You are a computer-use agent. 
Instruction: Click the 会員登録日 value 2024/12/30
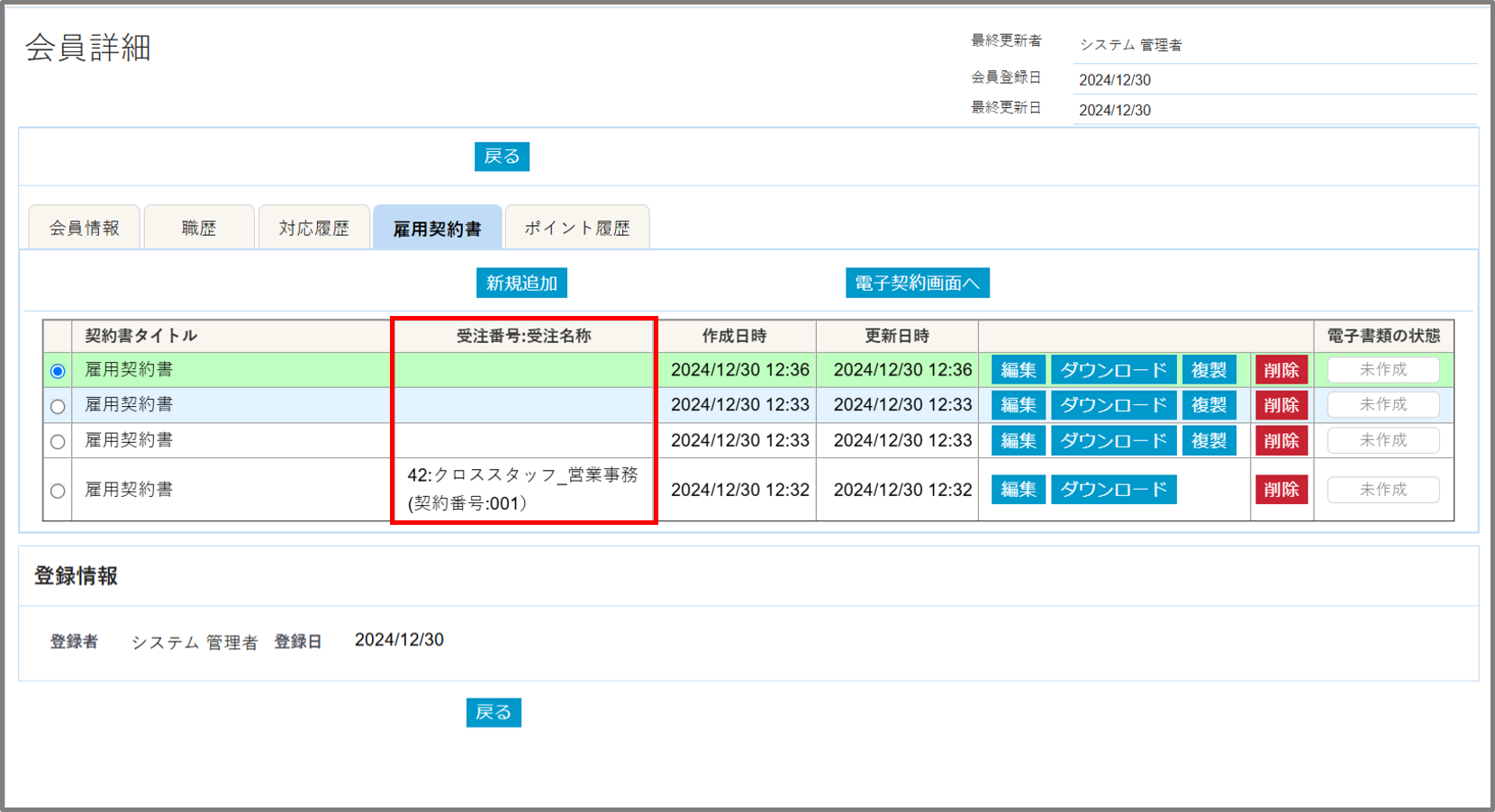point(1115,80)
